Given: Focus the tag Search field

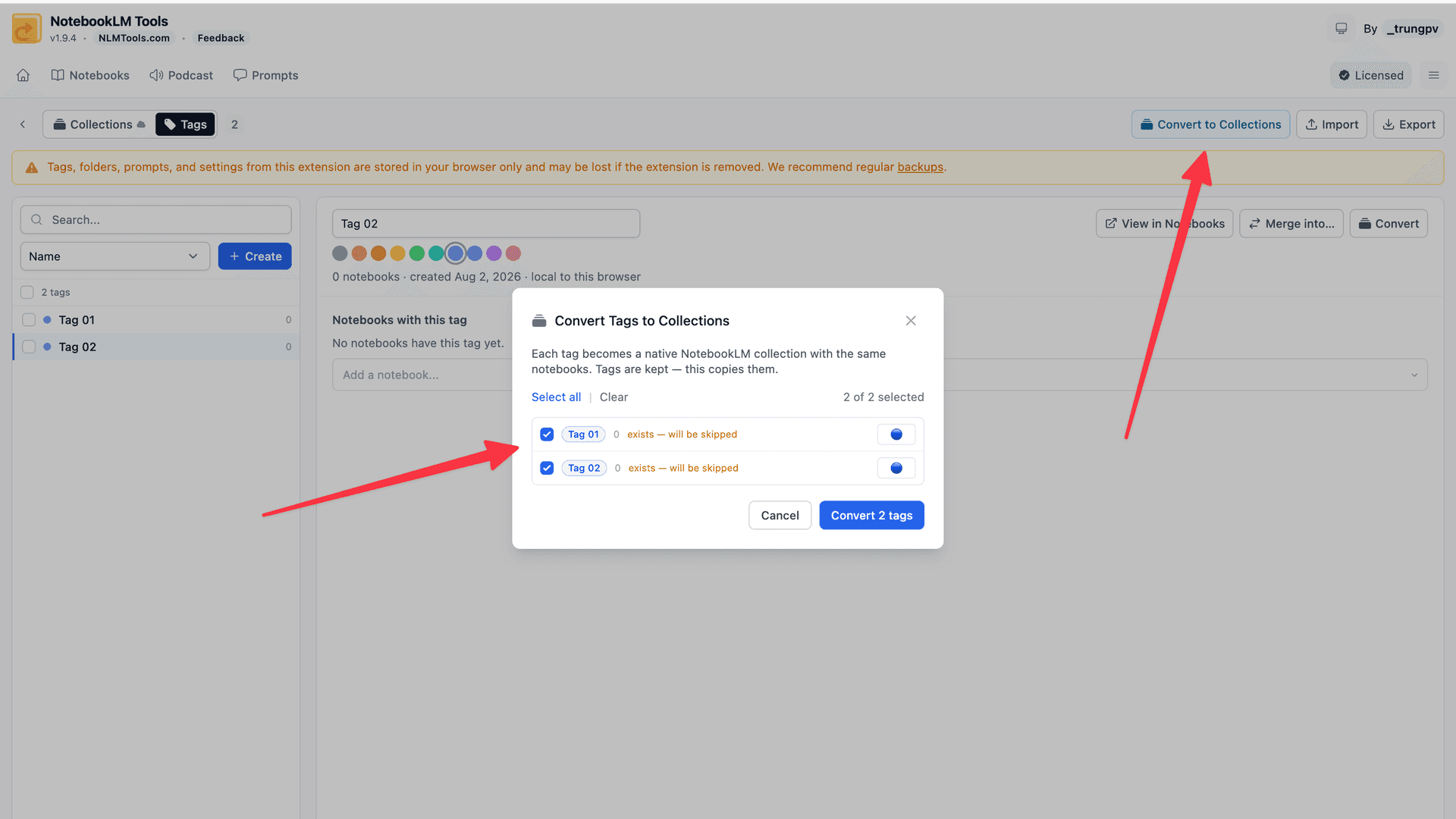Looking at the screenshot, I should coord(156,220).
